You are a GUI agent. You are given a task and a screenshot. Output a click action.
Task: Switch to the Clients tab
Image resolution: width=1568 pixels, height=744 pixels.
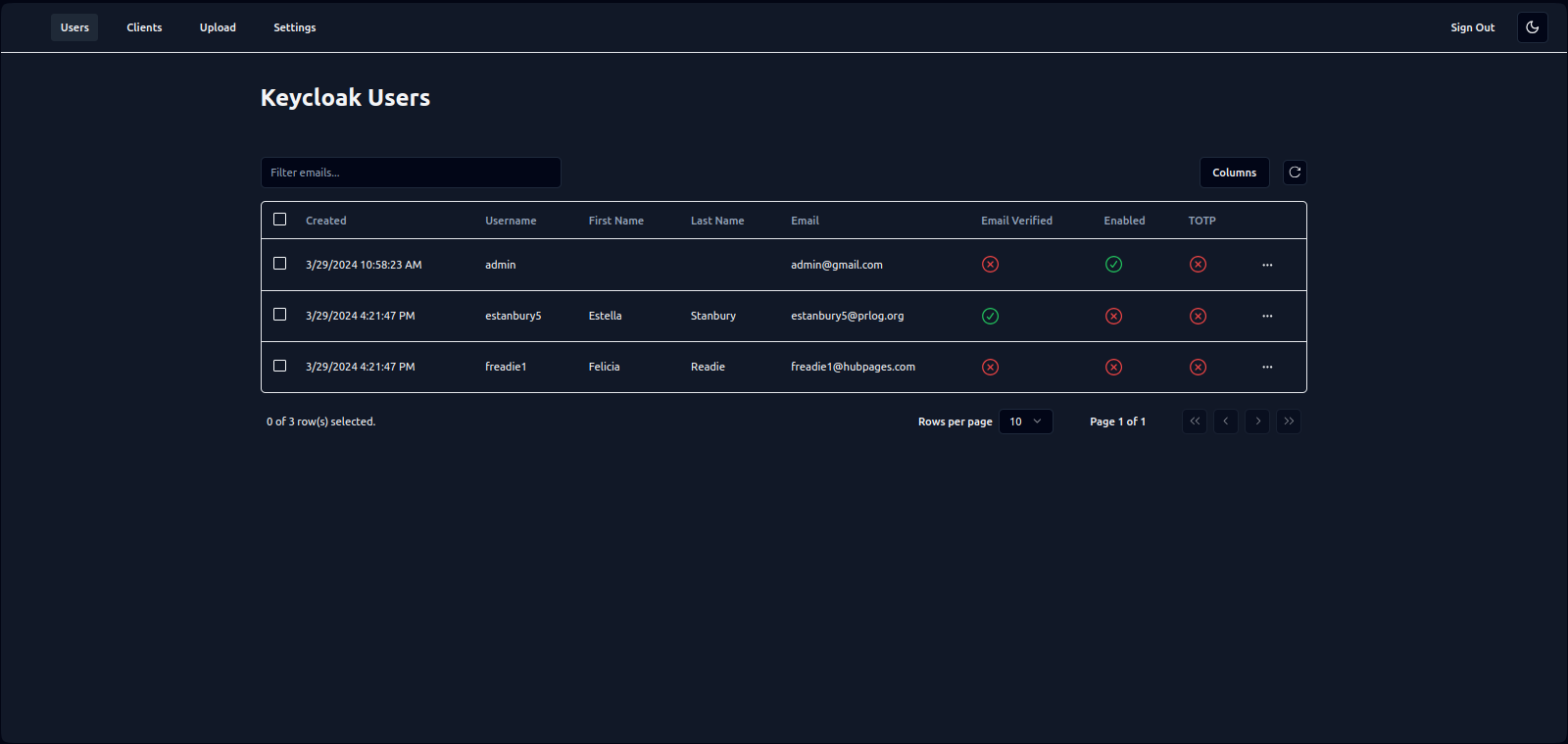click(144, 27)
